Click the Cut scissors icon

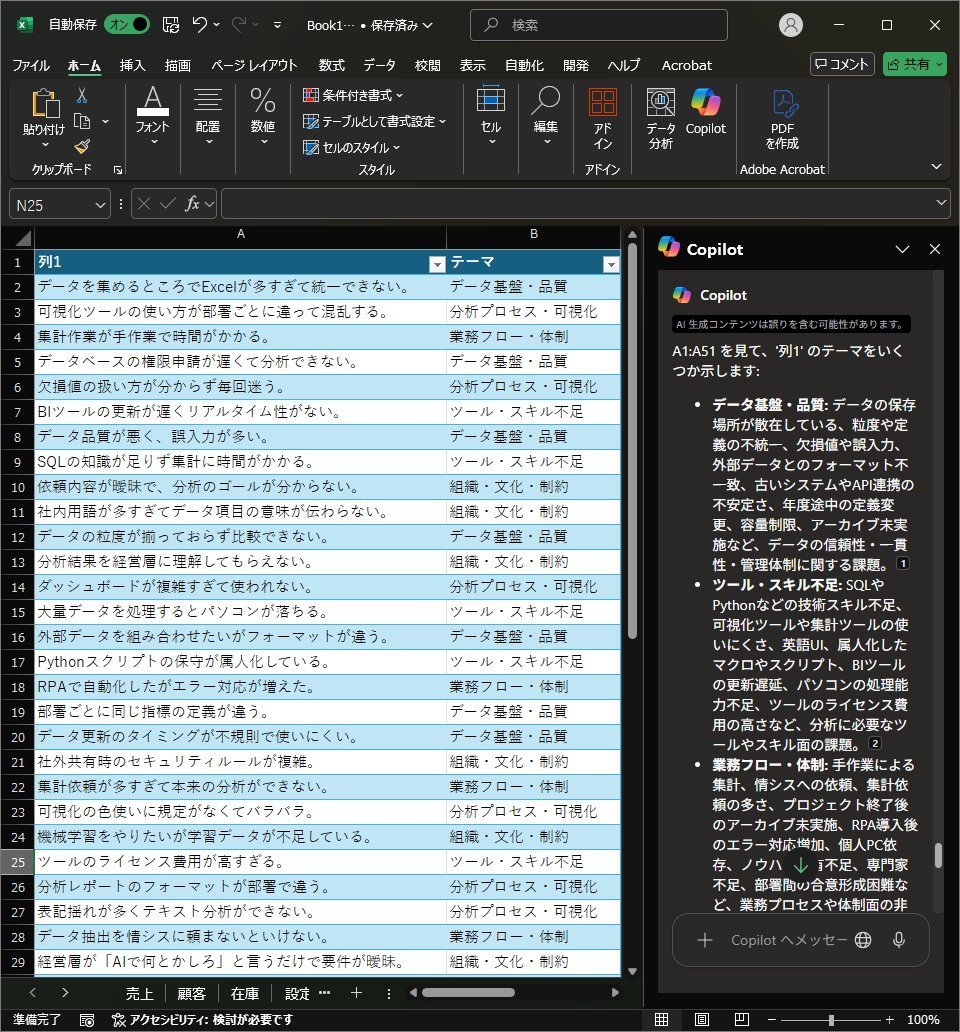(82, 95)
